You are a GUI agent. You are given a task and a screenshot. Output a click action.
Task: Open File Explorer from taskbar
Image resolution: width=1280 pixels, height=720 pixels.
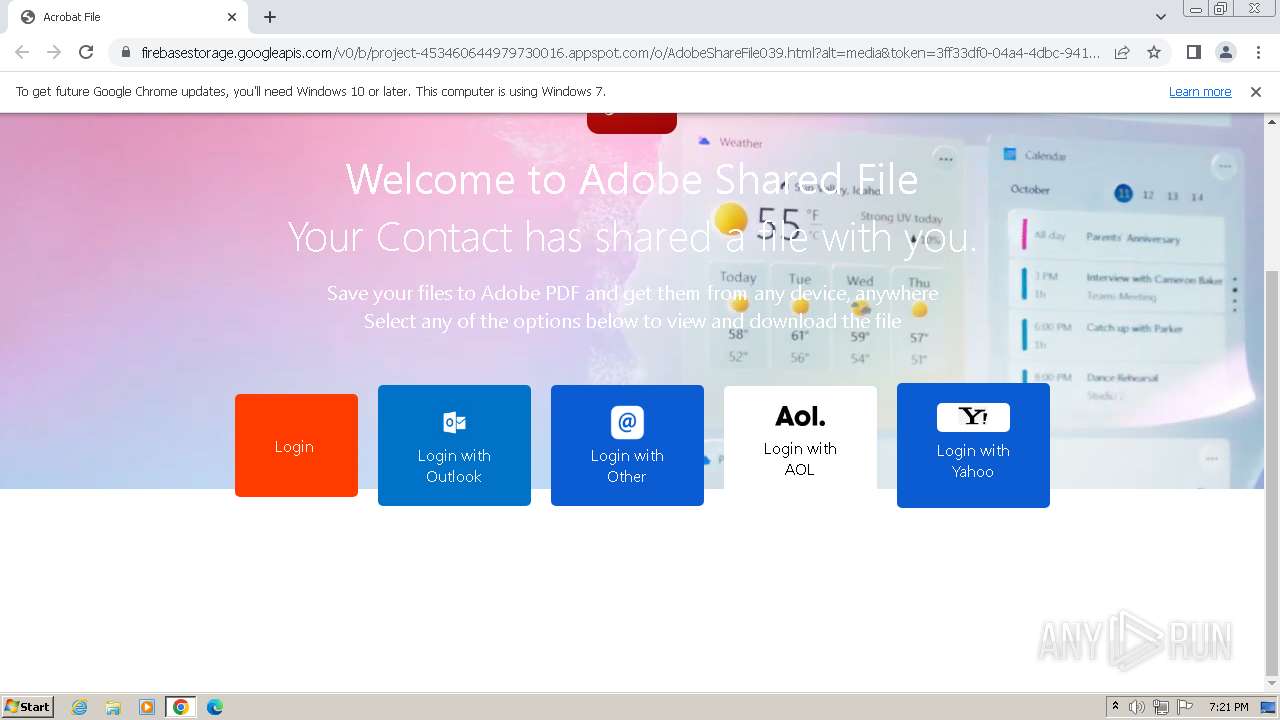point(113,707)
